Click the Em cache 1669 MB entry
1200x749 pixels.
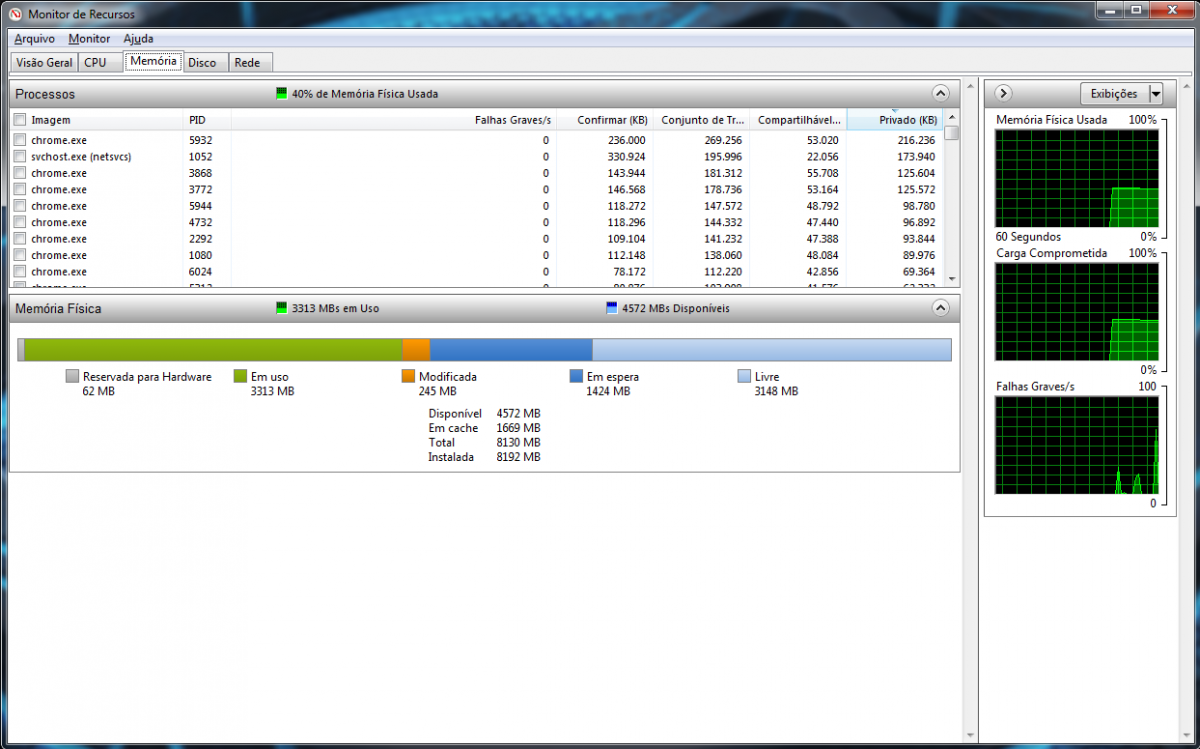pyautogui.click(x=484, y=428)
